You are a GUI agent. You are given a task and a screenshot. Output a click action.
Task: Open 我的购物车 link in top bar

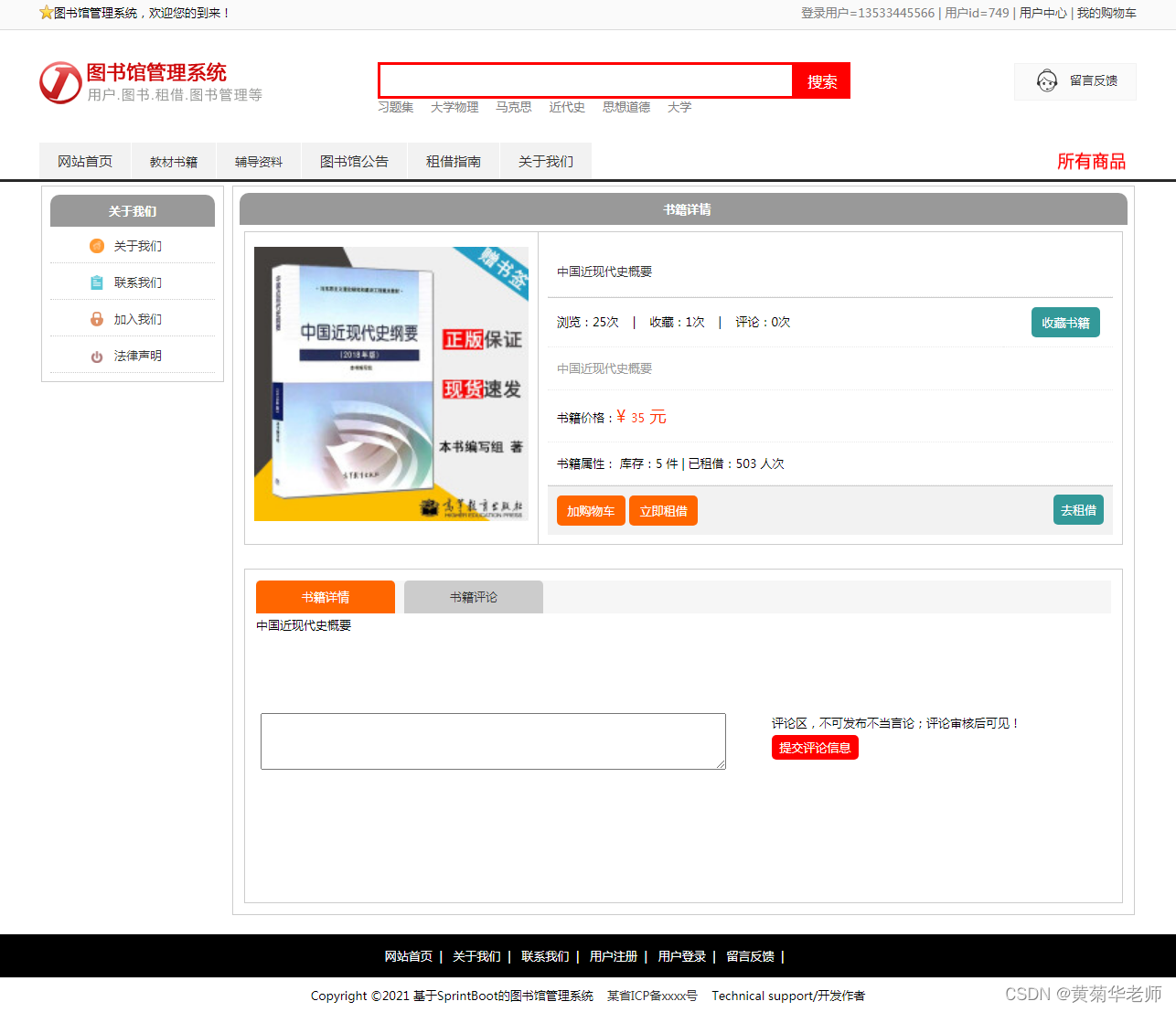[x=1107, y=13]
